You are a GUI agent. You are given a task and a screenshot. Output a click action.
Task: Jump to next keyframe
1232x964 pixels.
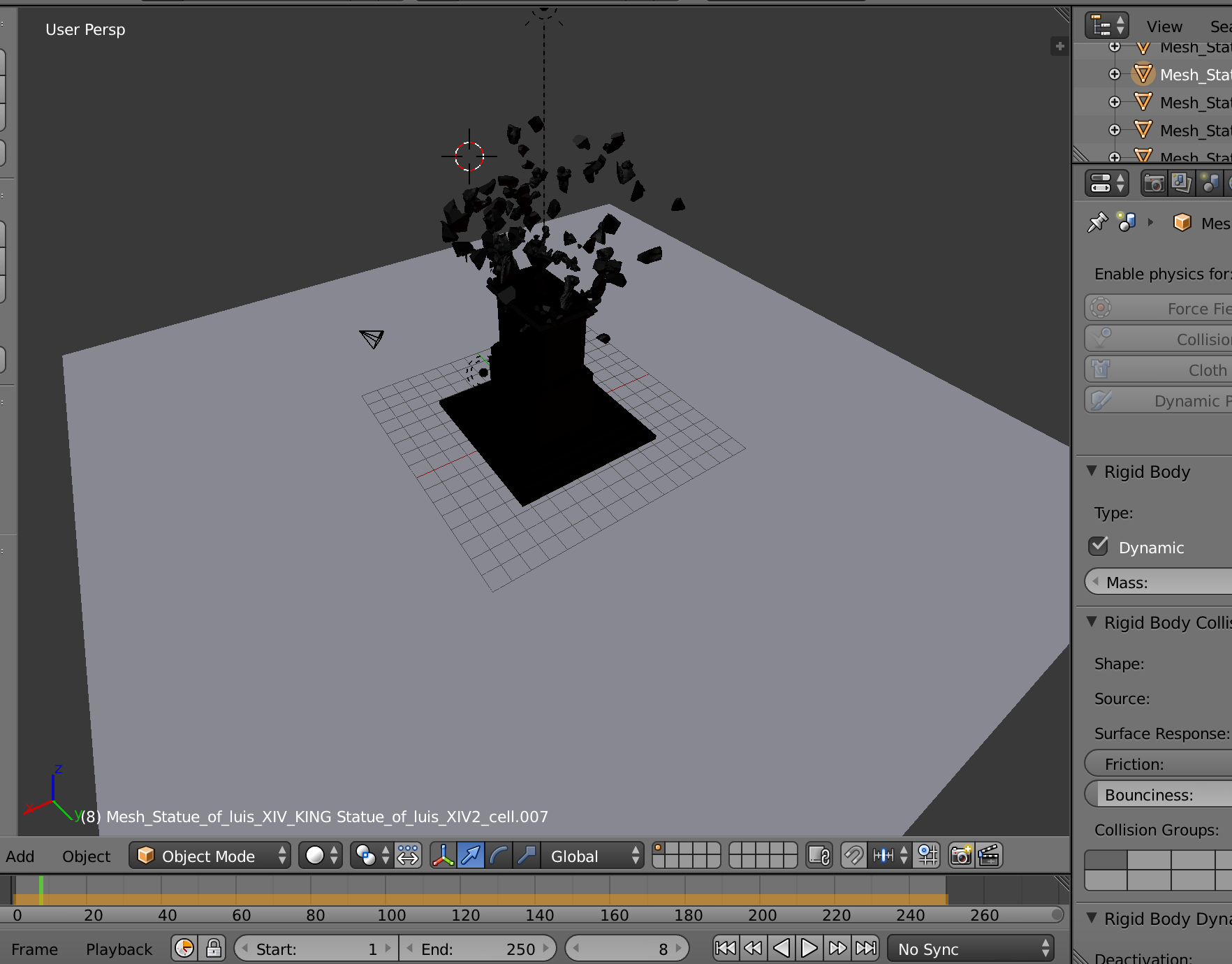(x=837, y=948)
